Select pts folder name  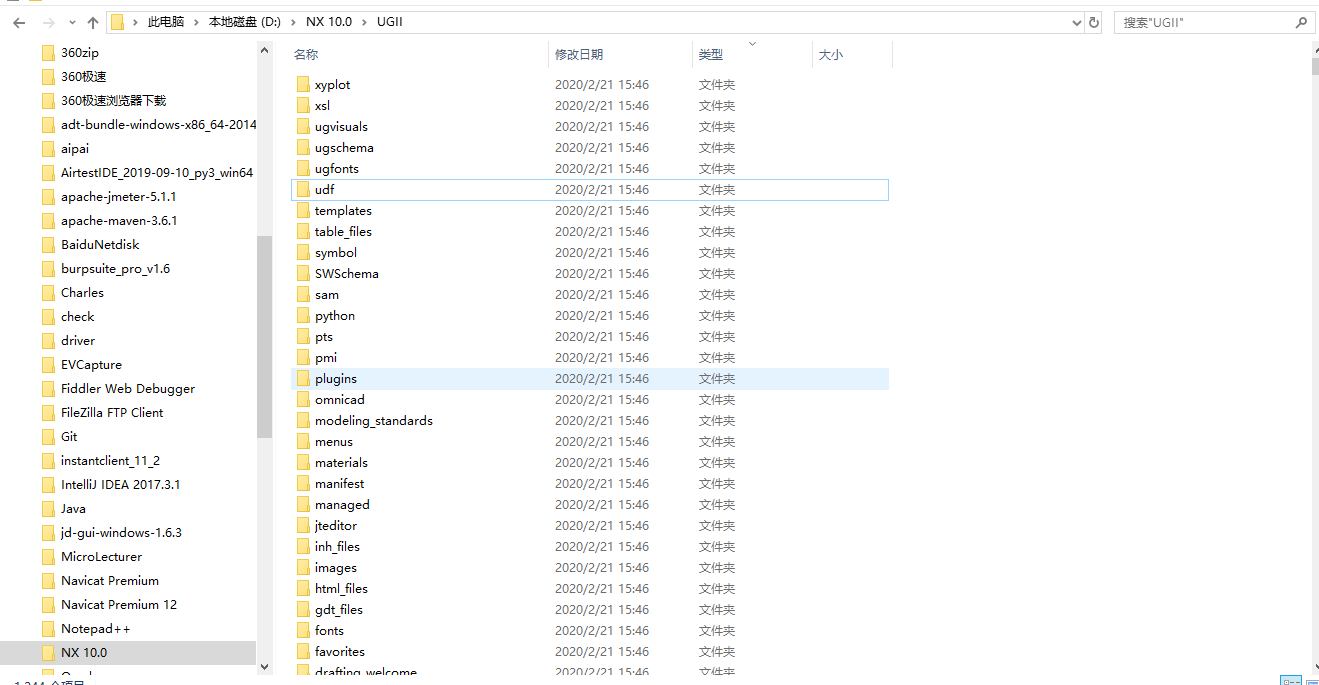(324, 337)
